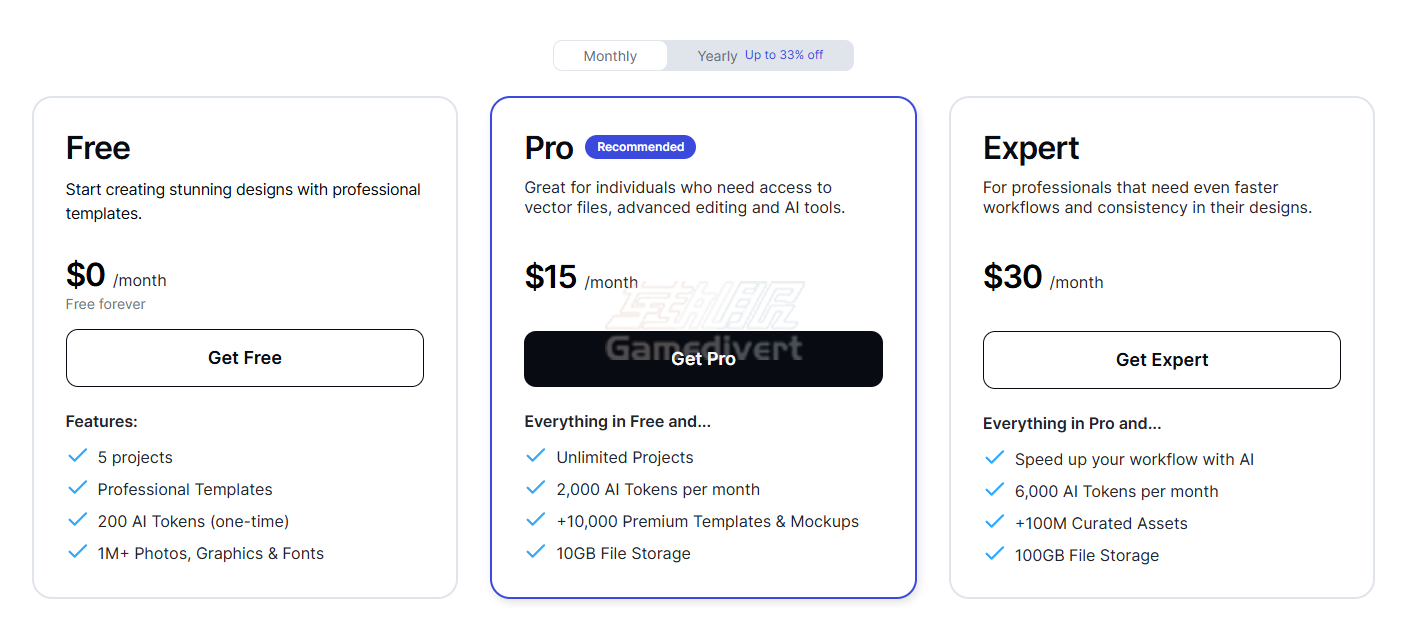The width and height of the screenshot is (1410, 640).
Task: Switch billing to Monthly
Action: point(610,56)
